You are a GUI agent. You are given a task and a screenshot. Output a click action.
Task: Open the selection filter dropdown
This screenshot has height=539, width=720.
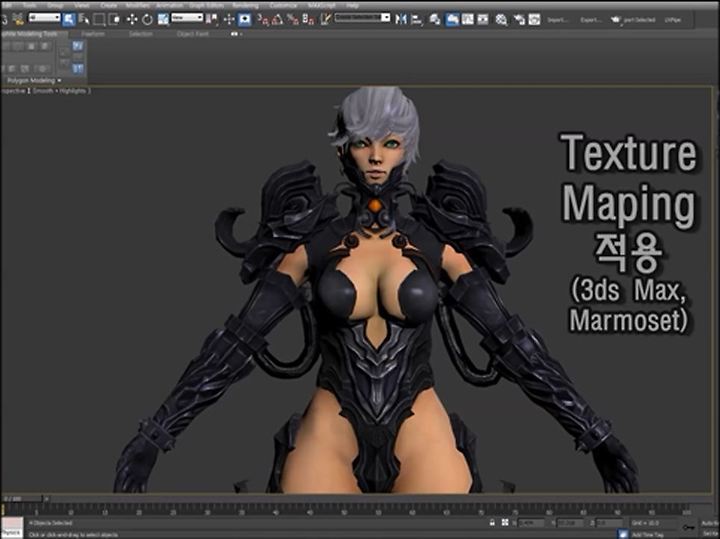click(x=45, y=17)
